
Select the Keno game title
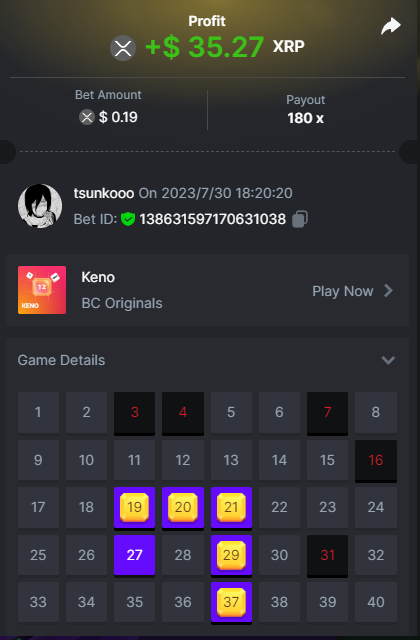point(98,277)
